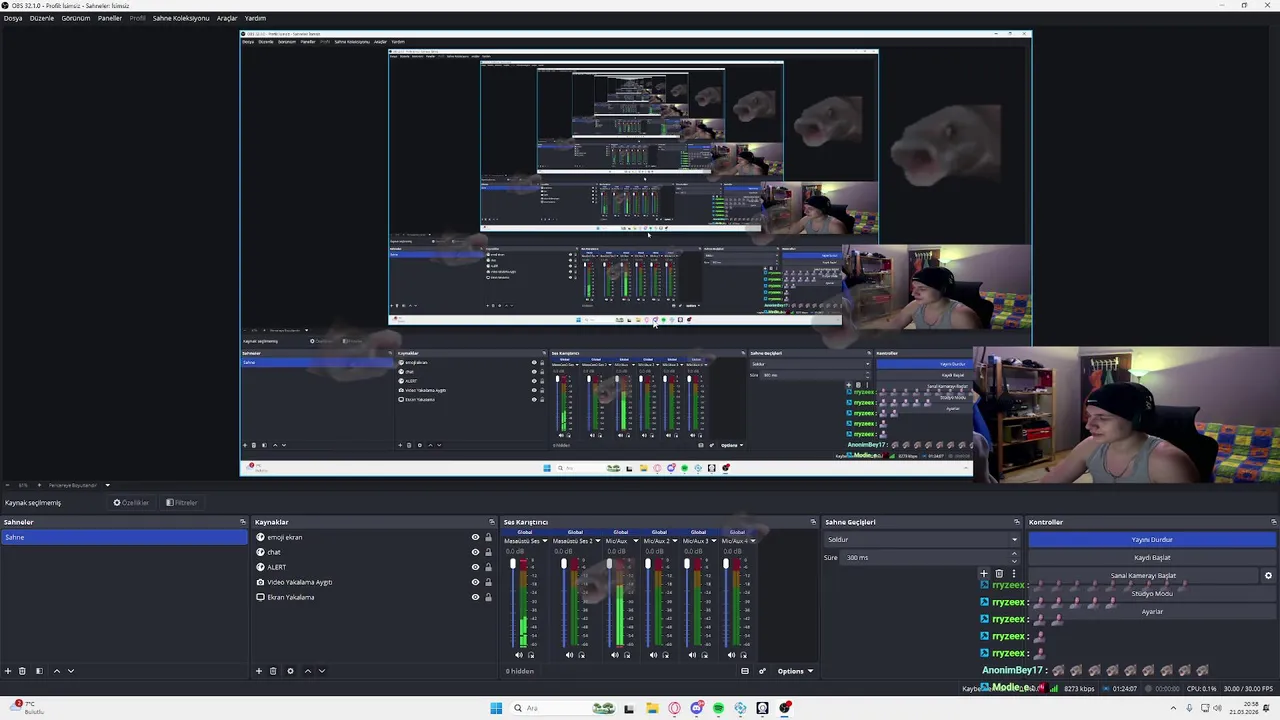This screenshot has height=720, width=1280.
Task: Pop out the Ses Karıştırıcı dock
Action: click(813, 522)
